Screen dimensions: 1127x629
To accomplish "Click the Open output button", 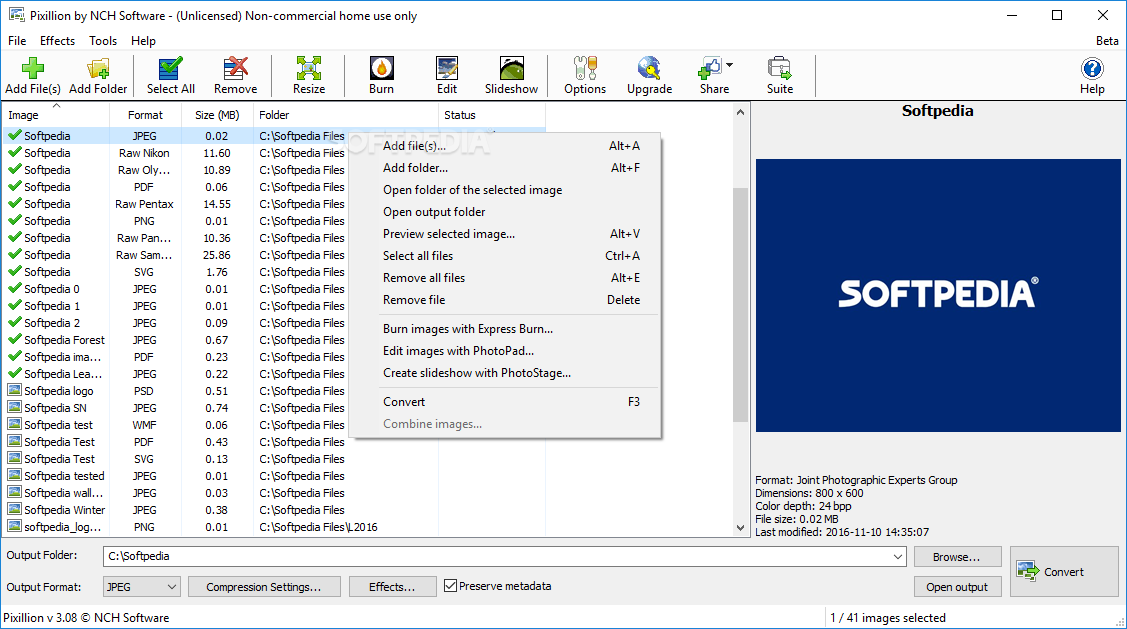I will [x=957, y=587].
